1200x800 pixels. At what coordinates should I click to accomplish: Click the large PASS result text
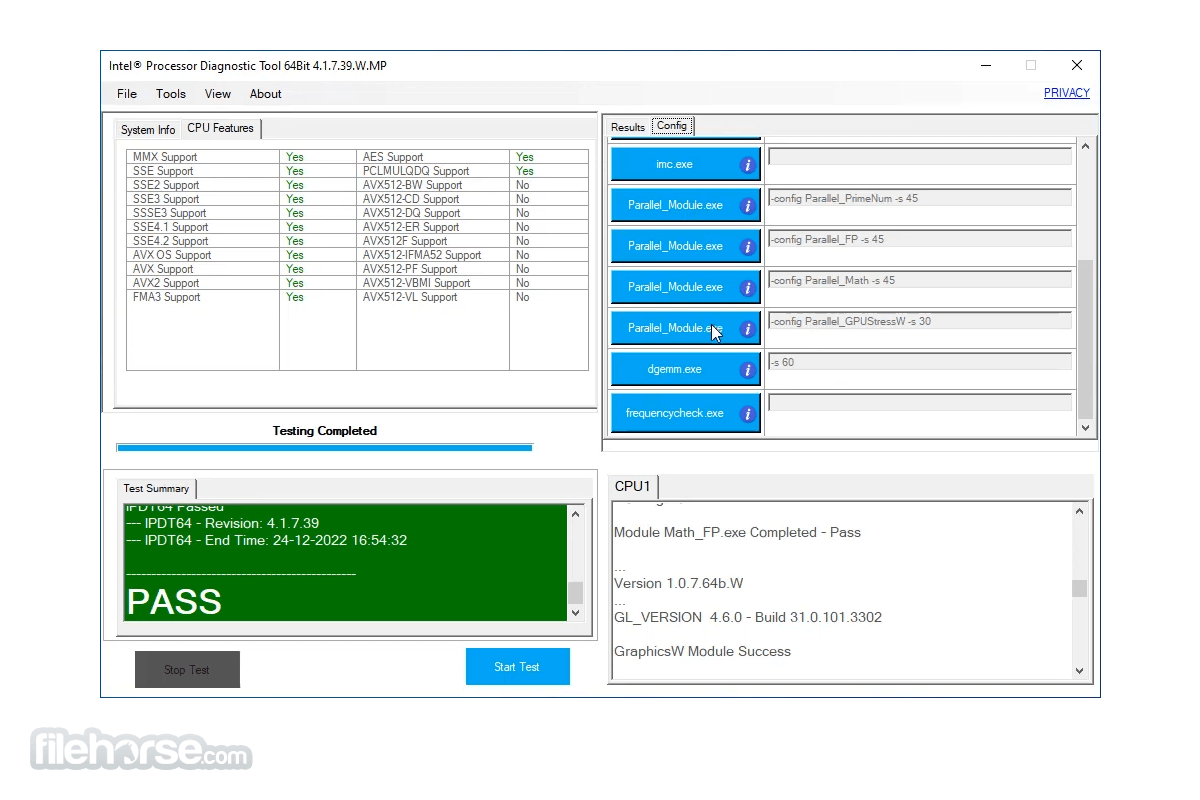pos(174,601)
